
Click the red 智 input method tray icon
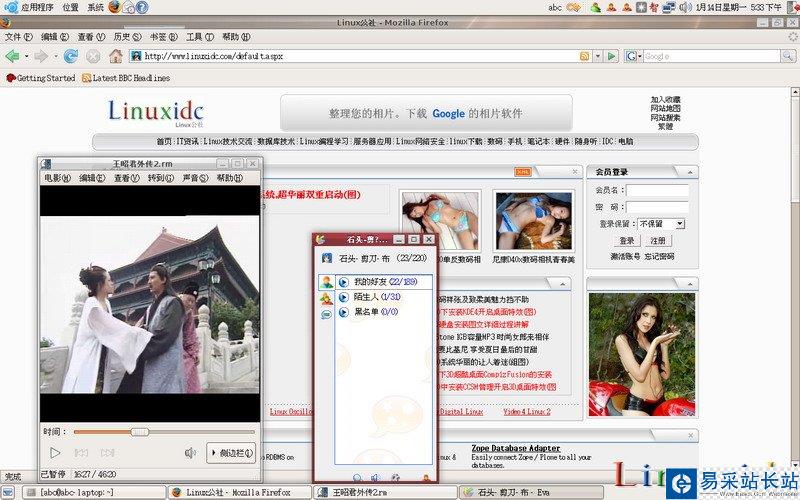tap(654, 7)
